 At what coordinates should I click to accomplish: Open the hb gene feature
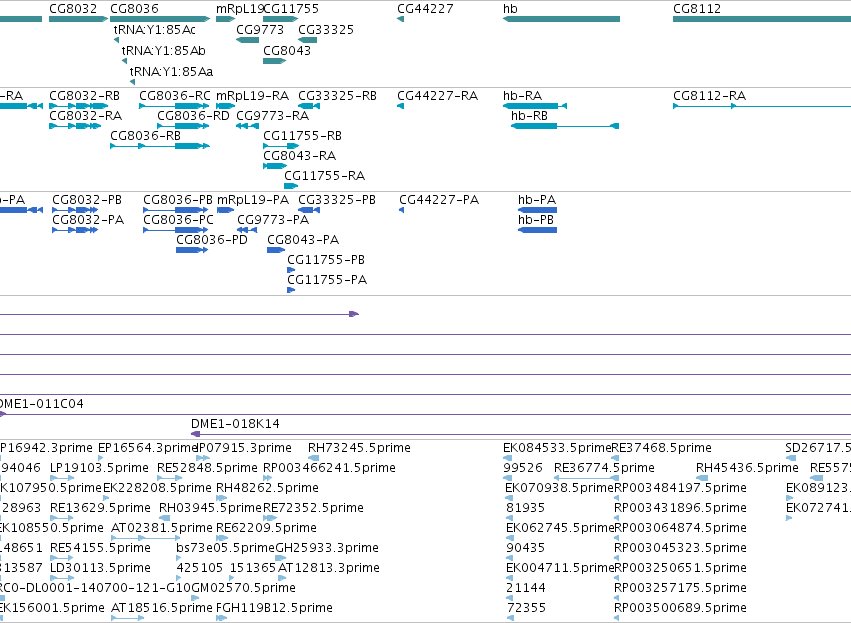(x=561, y=19)
